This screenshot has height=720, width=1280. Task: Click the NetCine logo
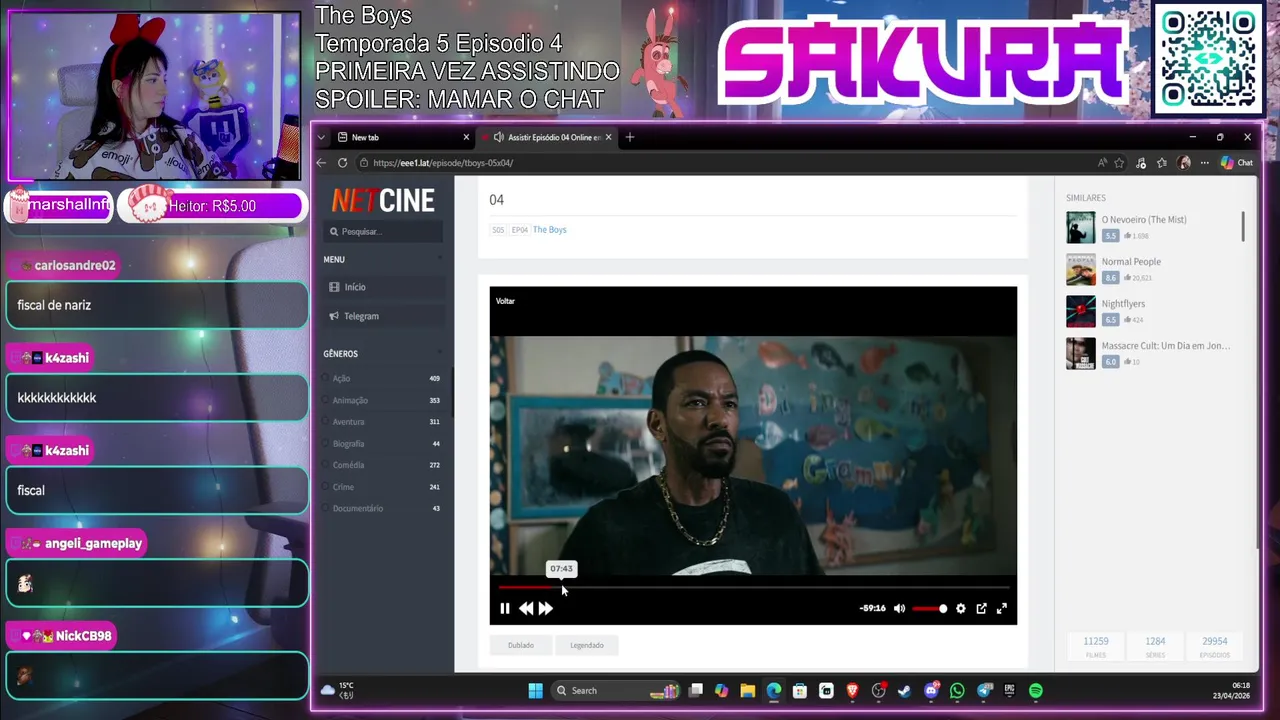(x=383, y=201)
